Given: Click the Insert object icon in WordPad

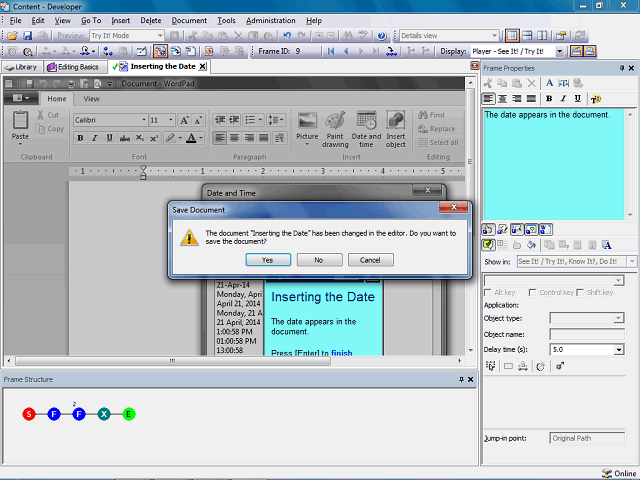Looking at the screenshot, I should click(x=396, y=129).
